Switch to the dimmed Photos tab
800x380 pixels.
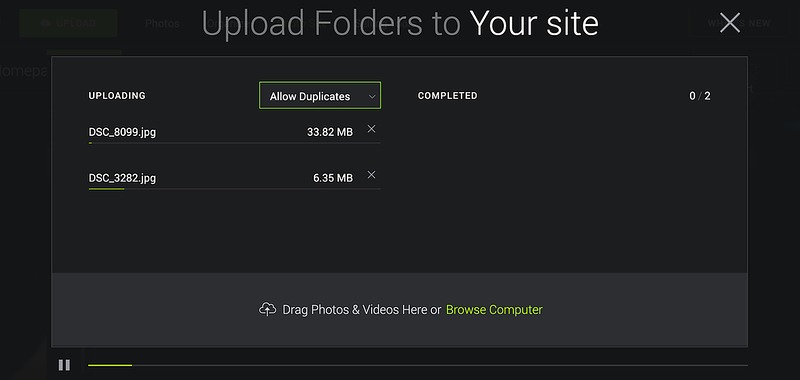pyautogui.click(x=162, y=23)
